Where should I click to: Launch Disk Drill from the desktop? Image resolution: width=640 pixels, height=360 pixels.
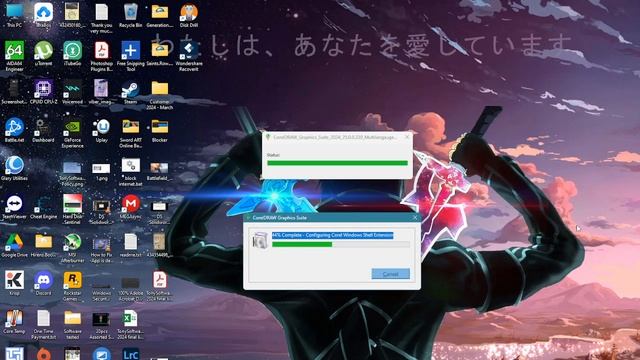coord(189,16)
